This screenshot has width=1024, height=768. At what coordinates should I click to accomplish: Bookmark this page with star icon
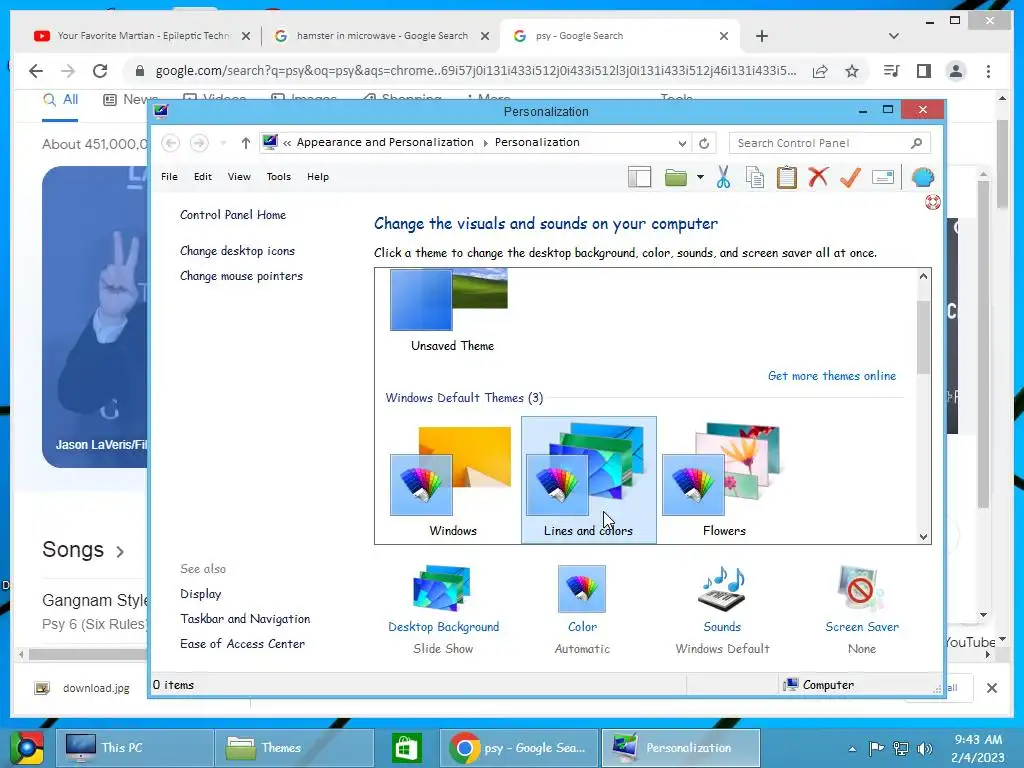pyautogui.click(x=852, y=71)
